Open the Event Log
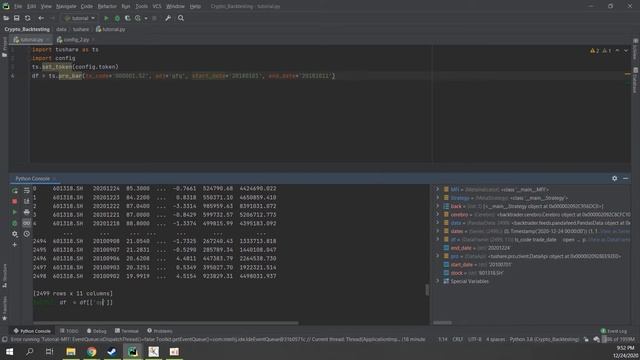Viewport: 640px width, 360px height. (x=613, y=331)
